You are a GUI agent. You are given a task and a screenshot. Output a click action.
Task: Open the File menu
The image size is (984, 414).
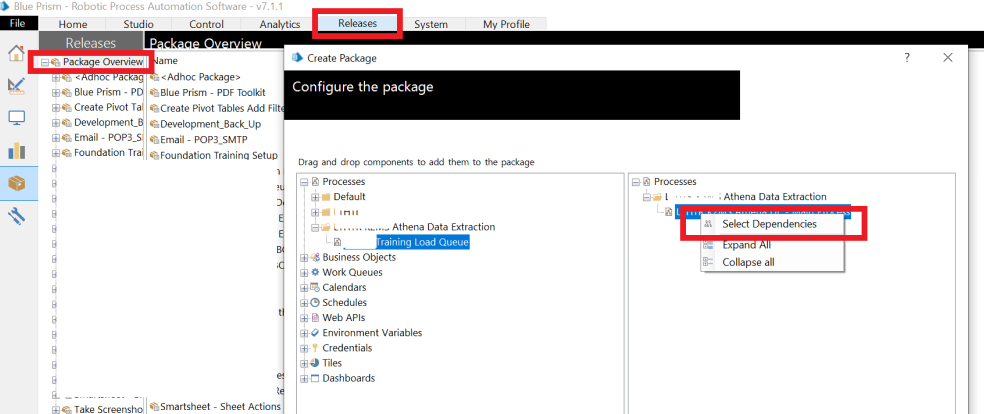click(x=19, y=23)
